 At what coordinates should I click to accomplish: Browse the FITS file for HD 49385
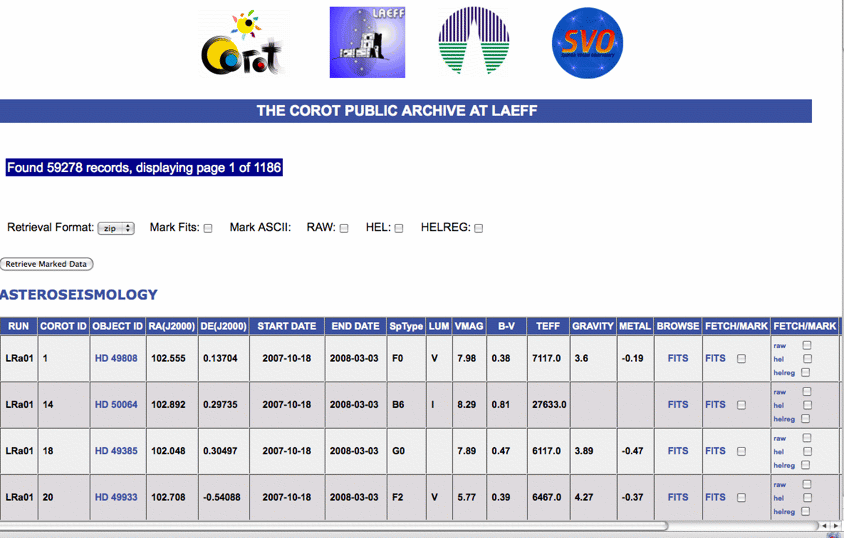(x=678, y=451)
